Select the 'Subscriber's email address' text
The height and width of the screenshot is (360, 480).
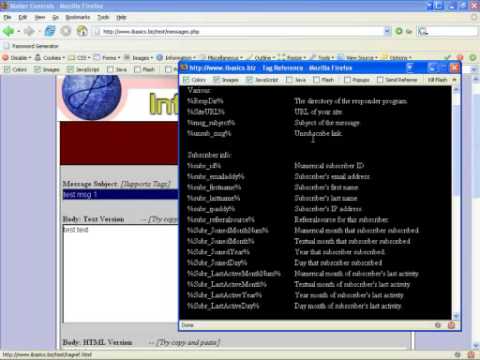tap(332, 176)
